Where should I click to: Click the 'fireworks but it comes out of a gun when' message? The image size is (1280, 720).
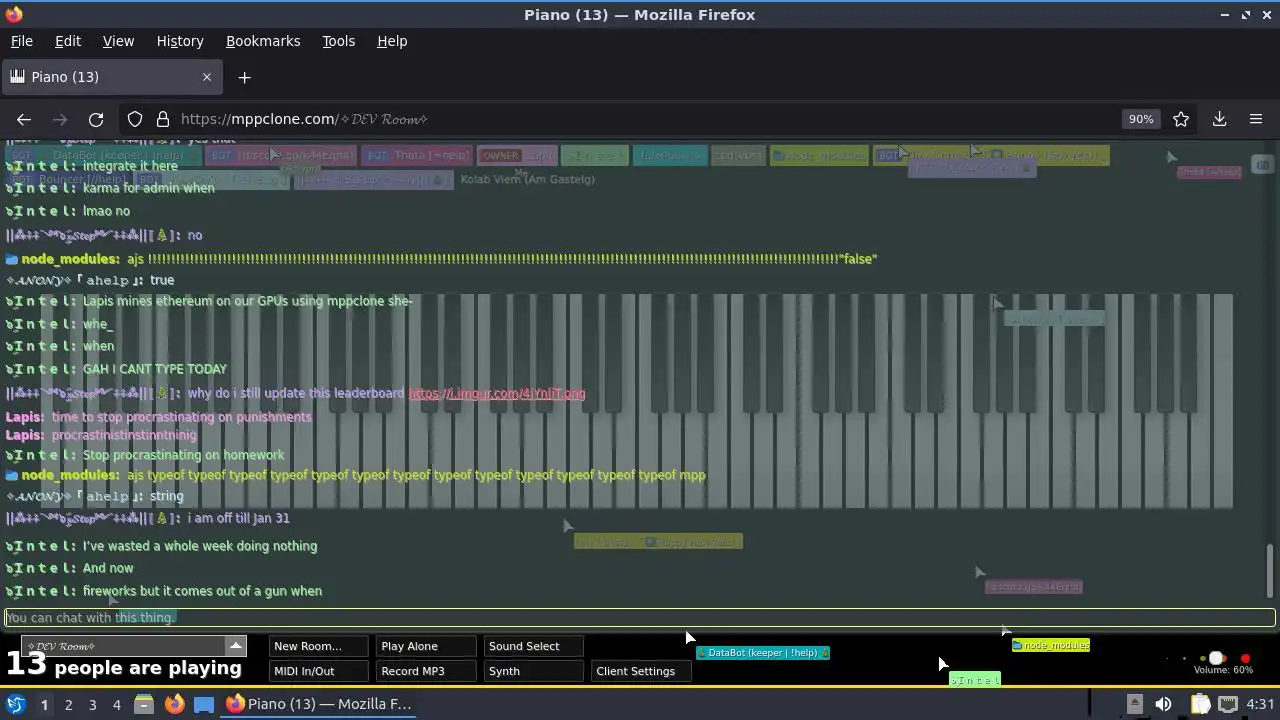pos(202,591)
